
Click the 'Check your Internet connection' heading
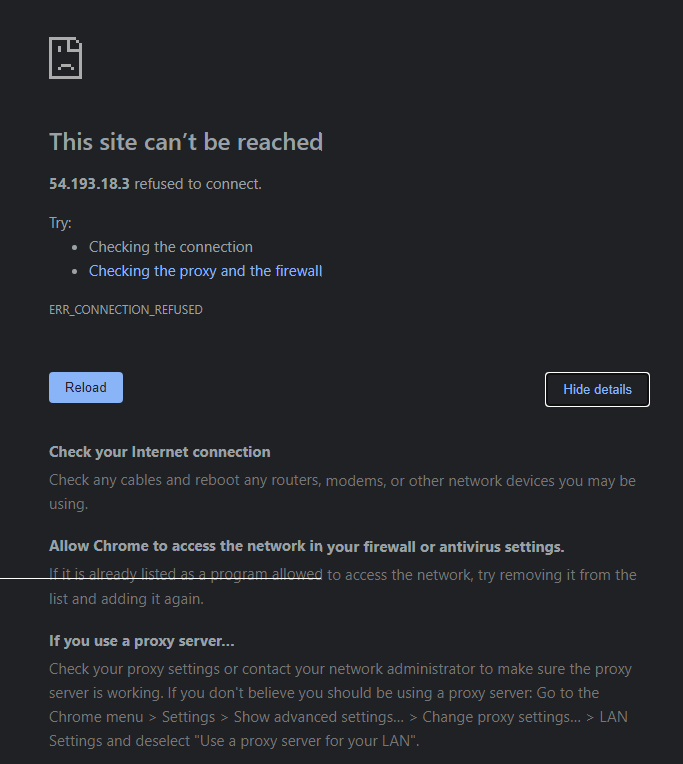[159, 452]
